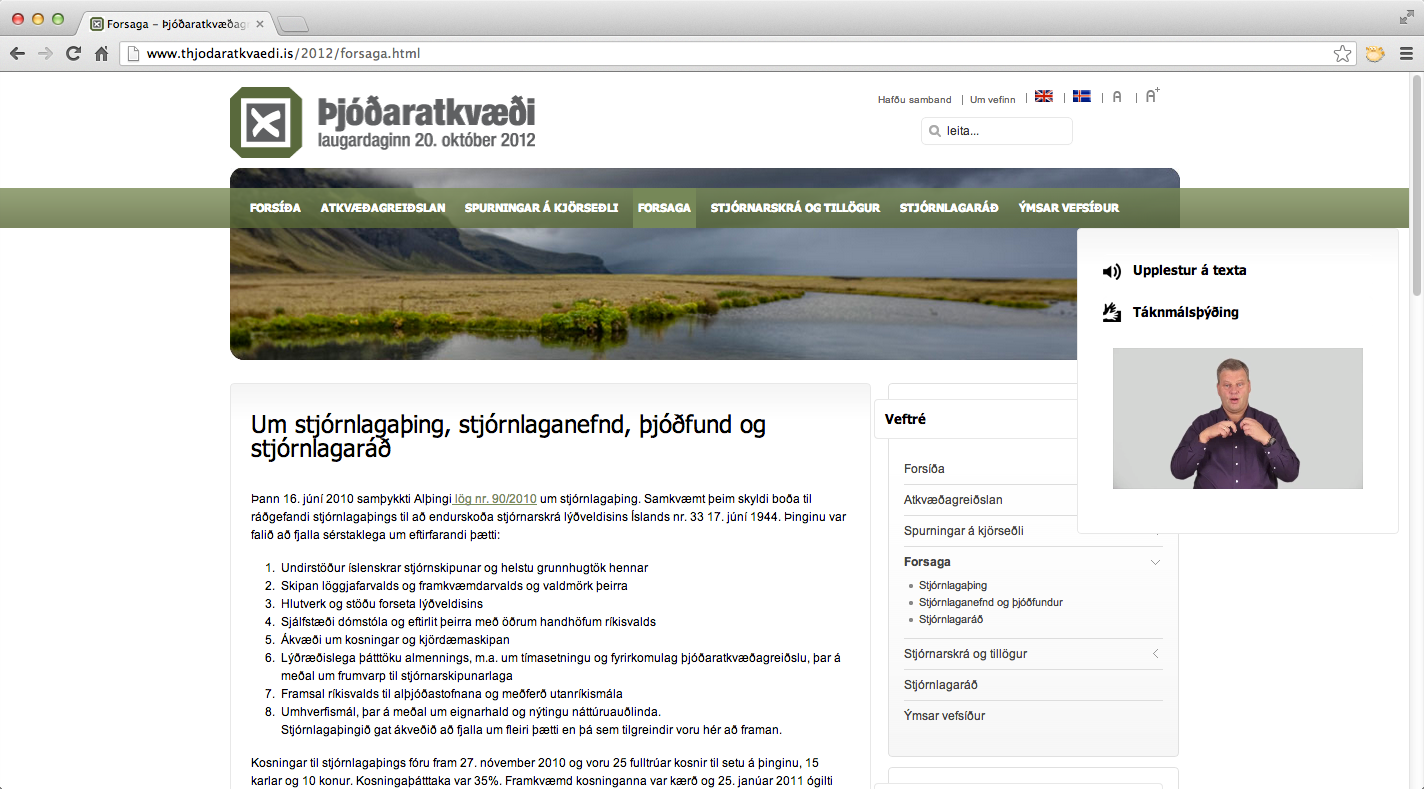The height and width of the screenshot is (789, 1424).
Task: Follow the lög nr. 90/2010 link
Action: coord(496,498)
